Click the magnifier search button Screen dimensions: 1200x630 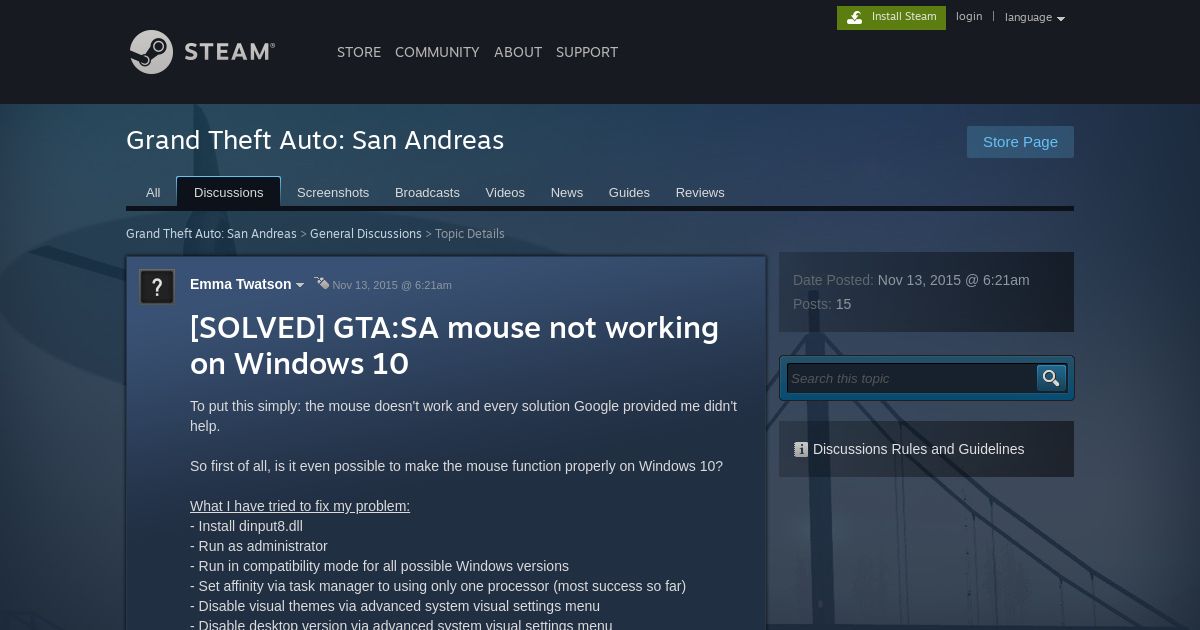[x=1051, y=378]
